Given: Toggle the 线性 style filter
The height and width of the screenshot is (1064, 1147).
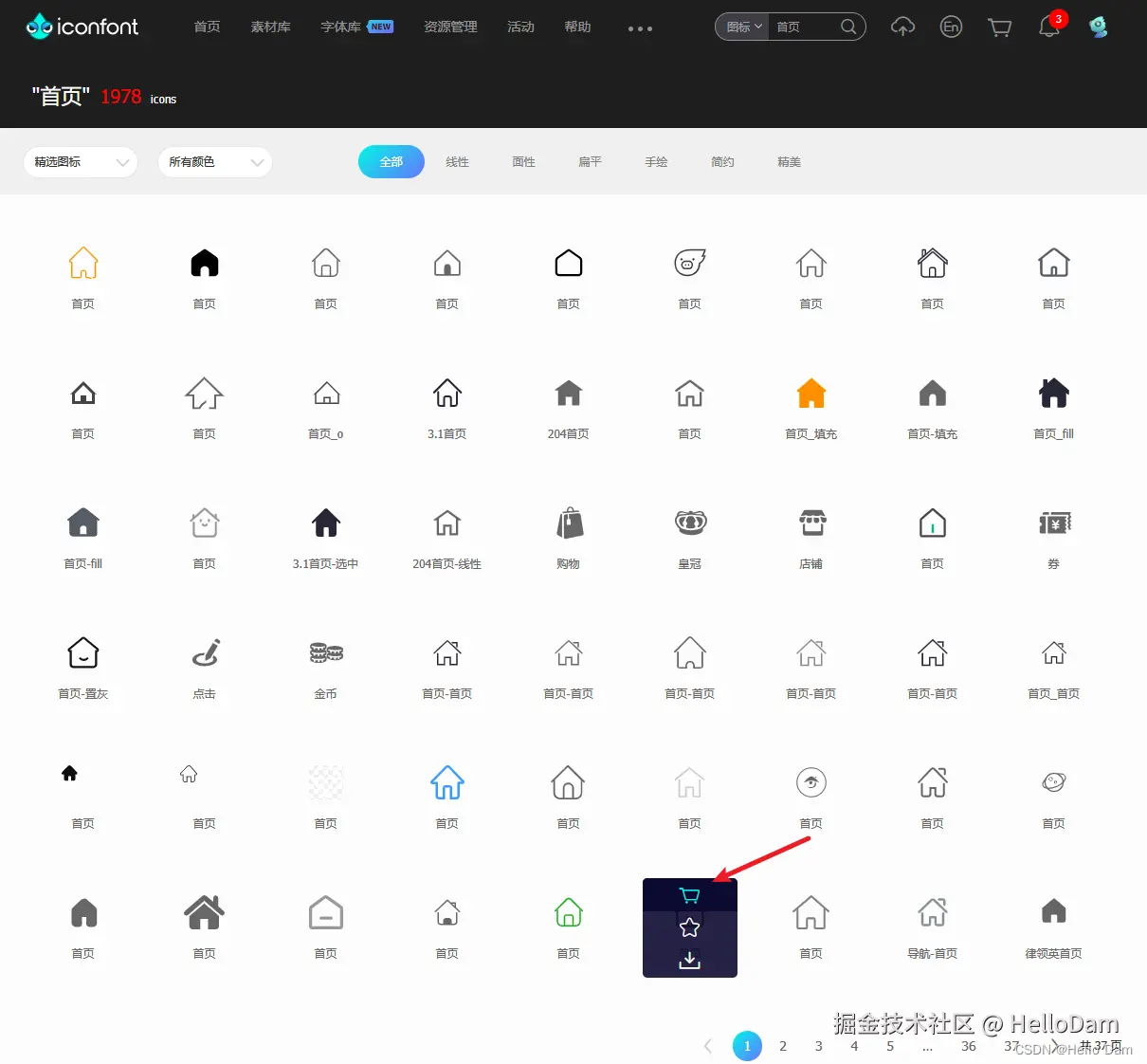Looking at the screenshot, I should tap(458, 161).
